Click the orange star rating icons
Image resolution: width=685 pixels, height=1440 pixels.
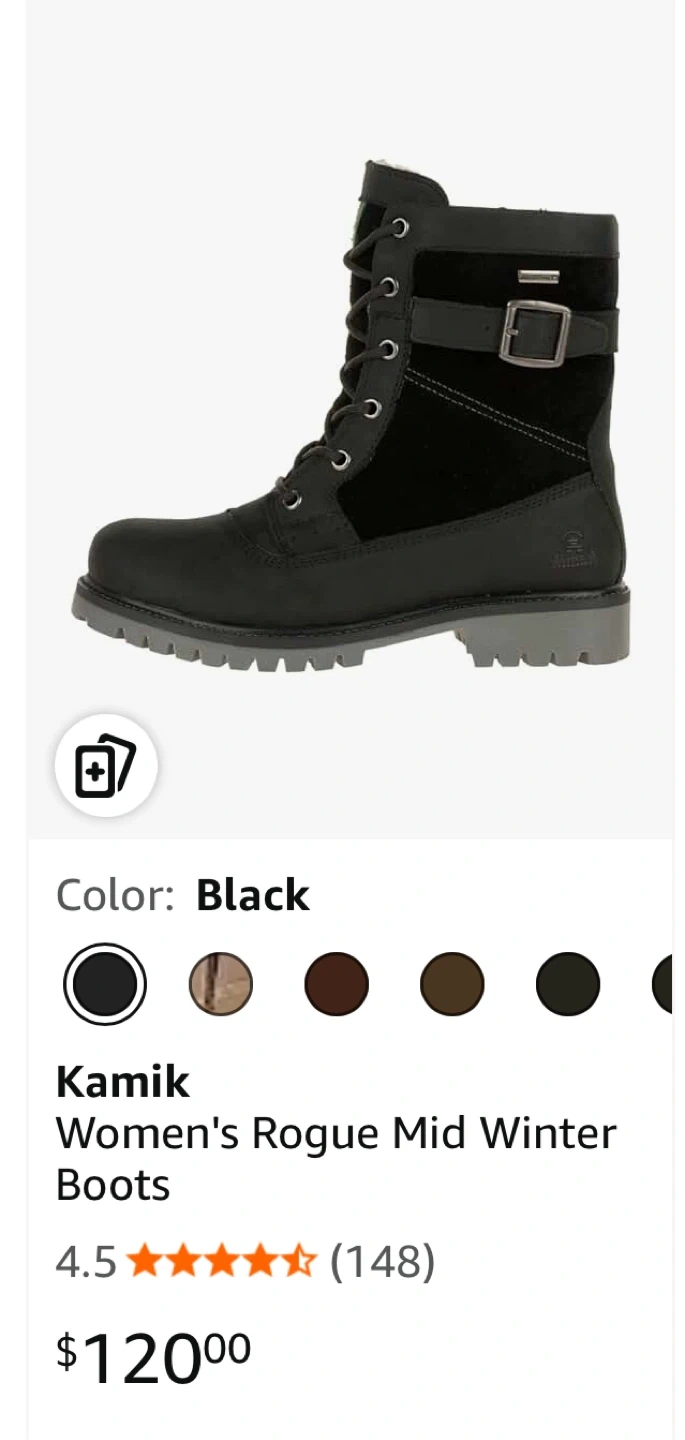click(222, 1262)
